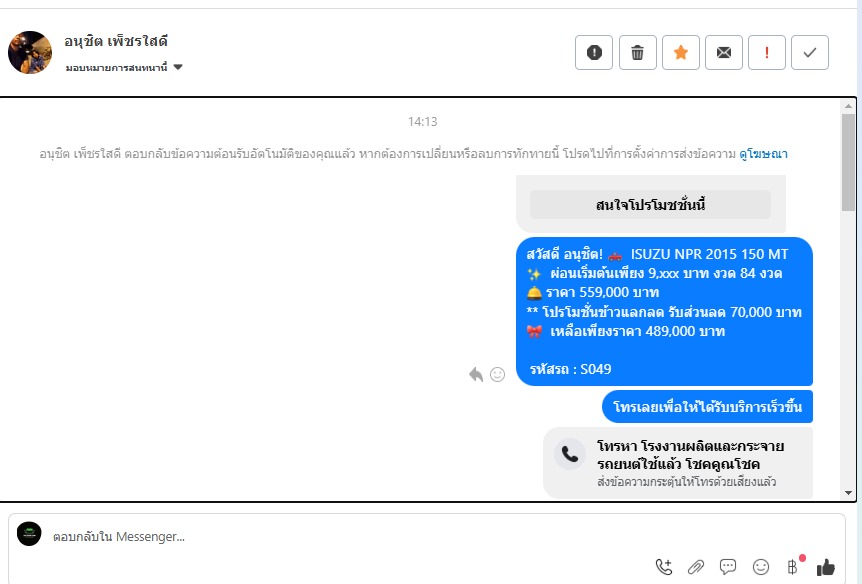
Task: React to message with smiley icon
Action: point(498,374)
